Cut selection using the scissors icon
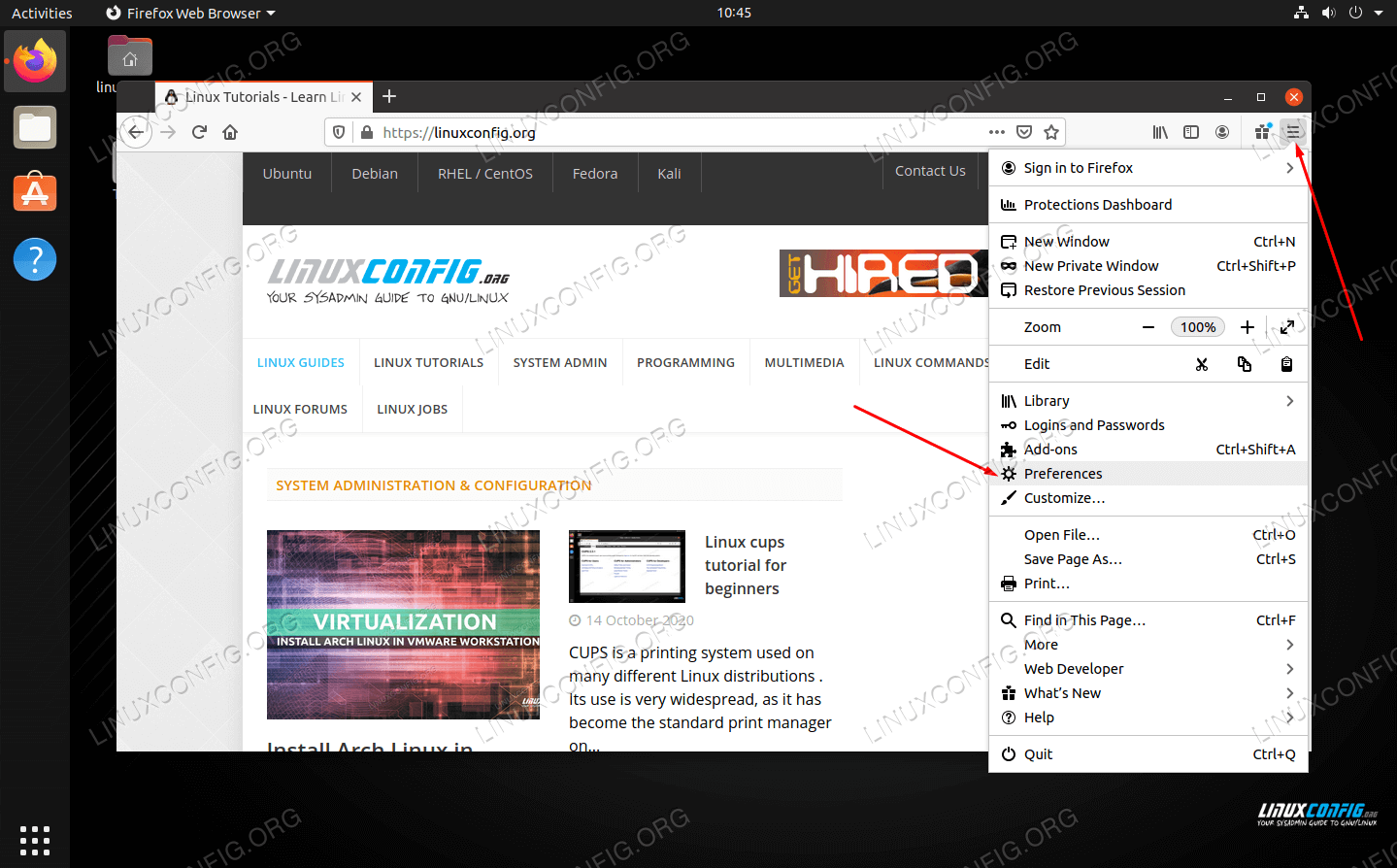1397x868 pixels. coord(1202,364)
